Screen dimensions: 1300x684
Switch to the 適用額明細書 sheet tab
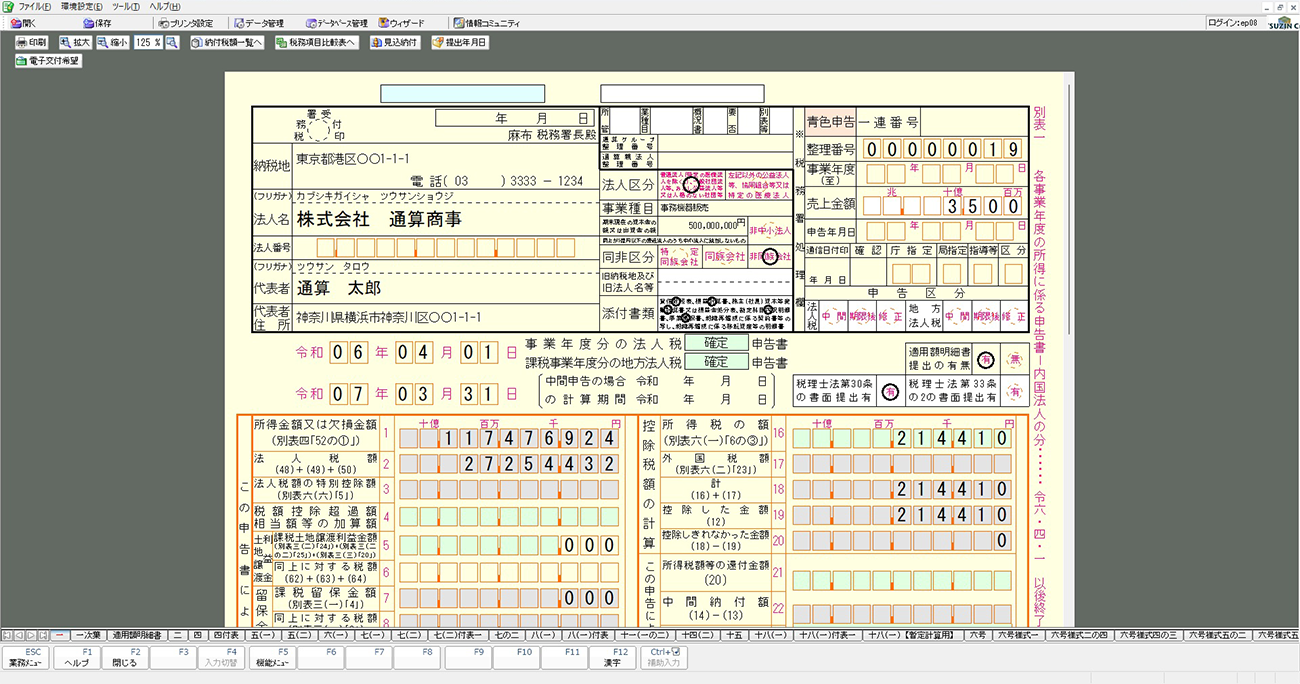pos(137,635)
